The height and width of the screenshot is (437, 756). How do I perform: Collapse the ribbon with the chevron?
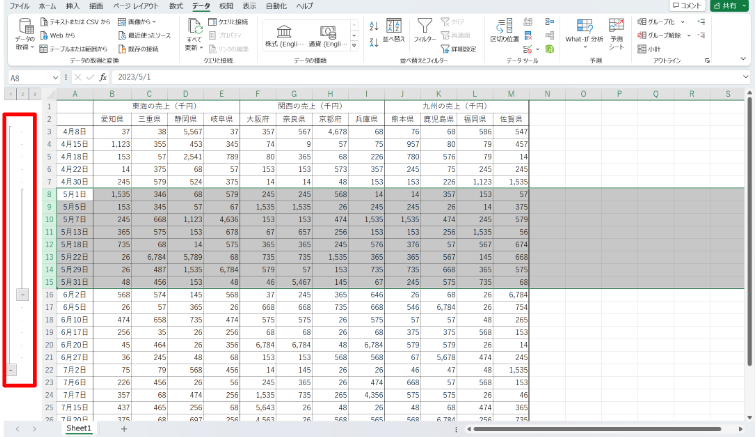(743, 58)
